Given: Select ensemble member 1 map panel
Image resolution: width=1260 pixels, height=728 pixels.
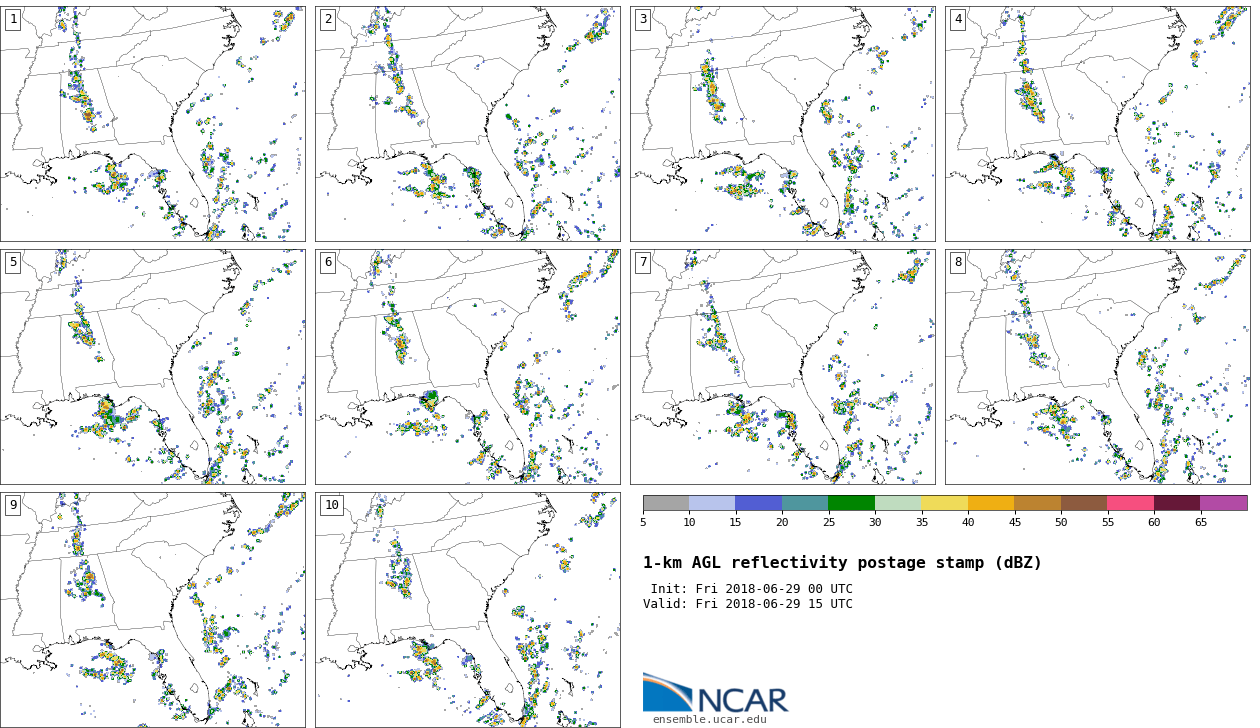Looking at the screenshot, I should (x=153, y=124).
